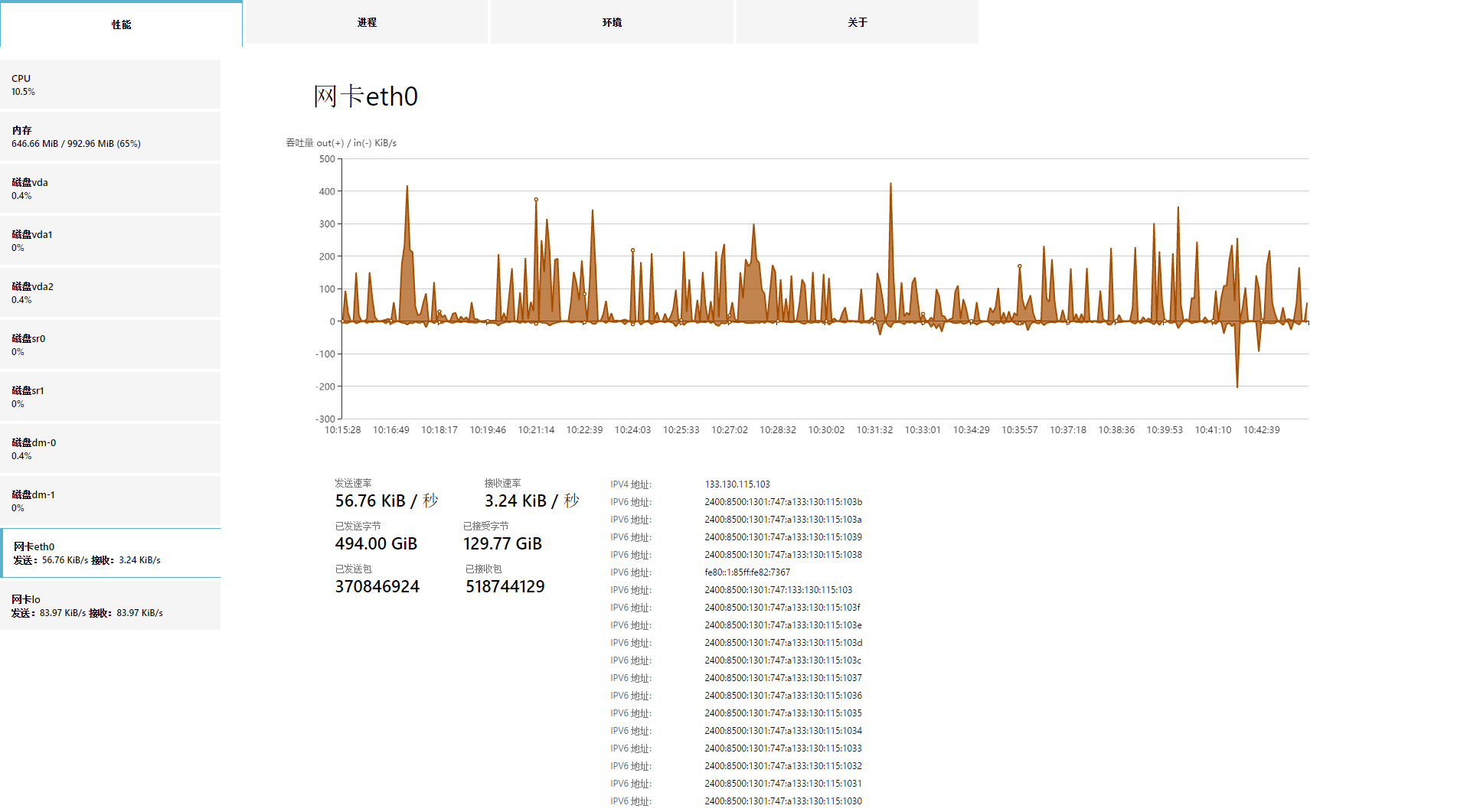Select the 关于 tab
The image size is (1470, 812).
click(x=857, y=22)
